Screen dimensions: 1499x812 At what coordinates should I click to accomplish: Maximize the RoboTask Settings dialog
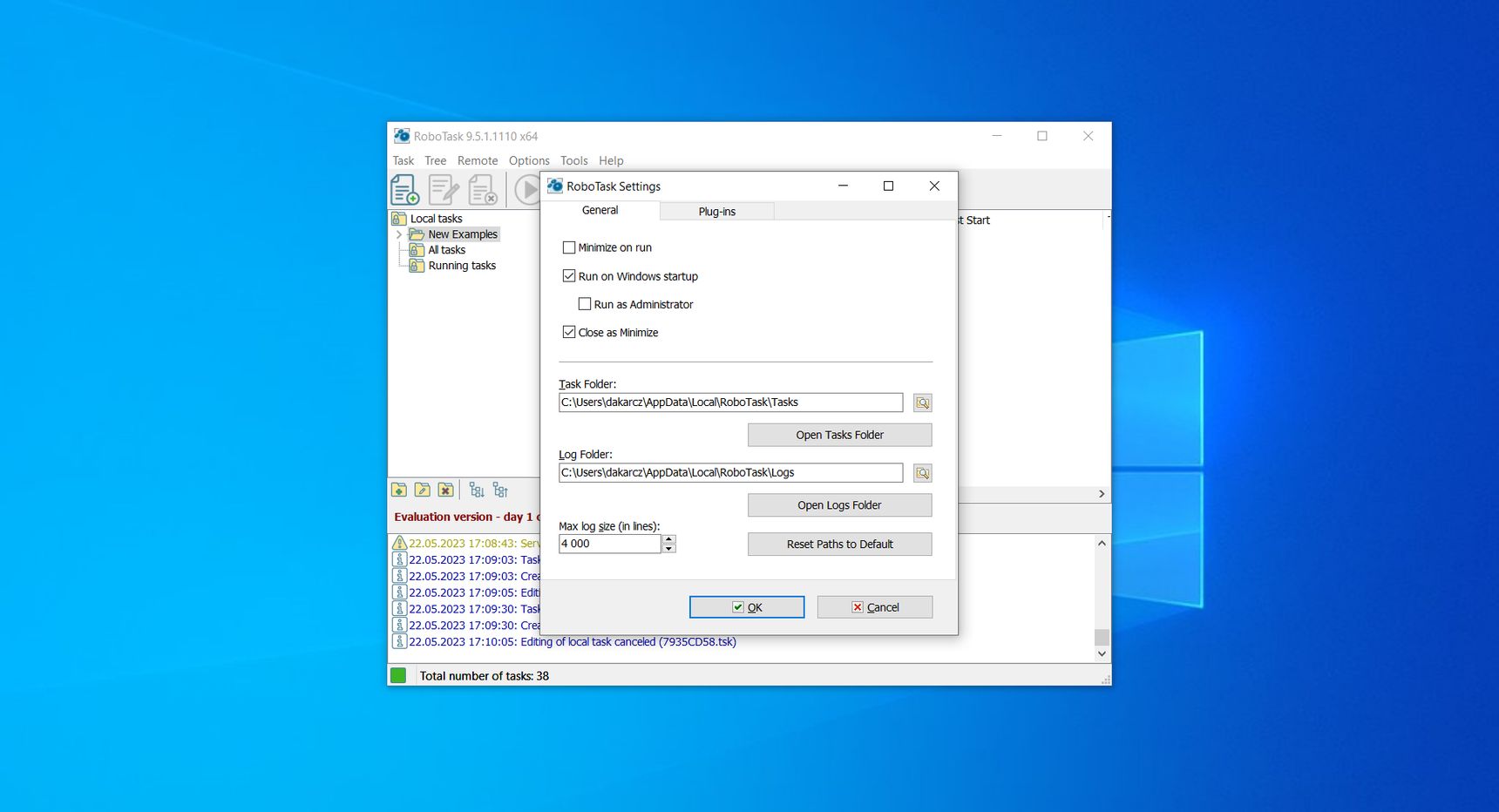[888, 186]
